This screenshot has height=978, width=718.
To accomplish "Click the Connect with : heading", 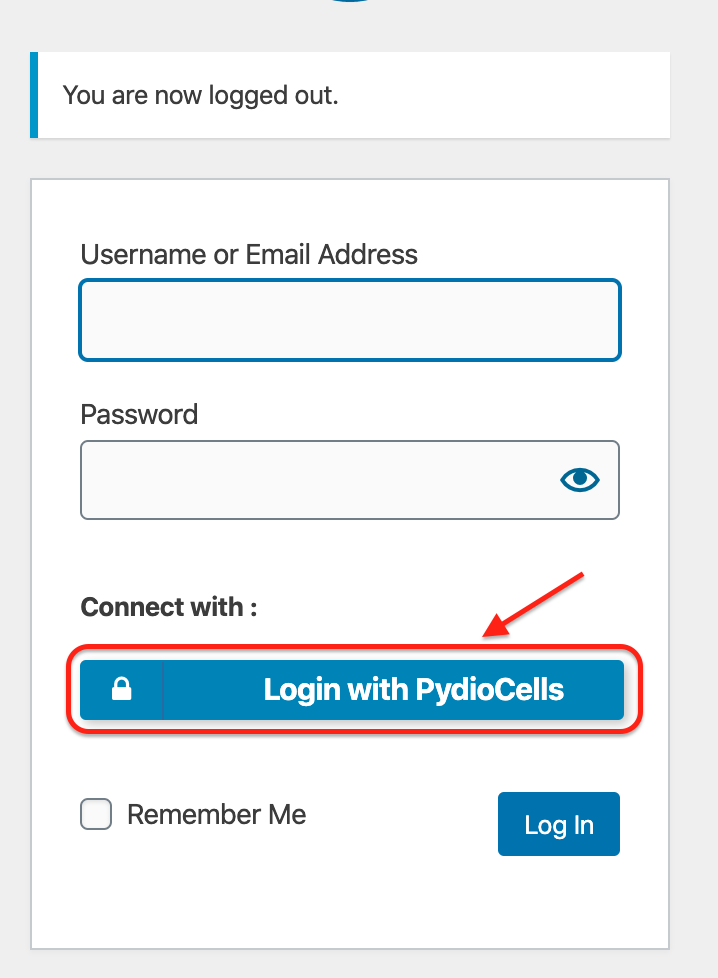I will 168,607.
